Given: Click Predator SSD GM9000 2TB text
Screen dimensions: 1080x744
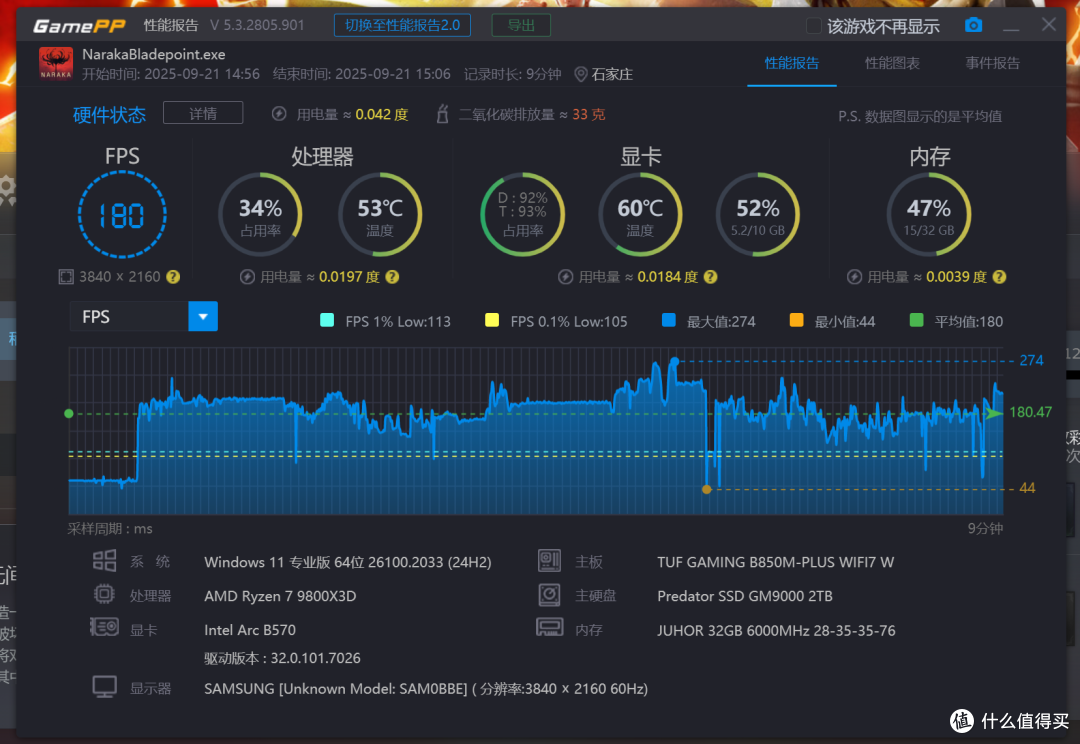Looking at the screenshot, I should 745,597.
